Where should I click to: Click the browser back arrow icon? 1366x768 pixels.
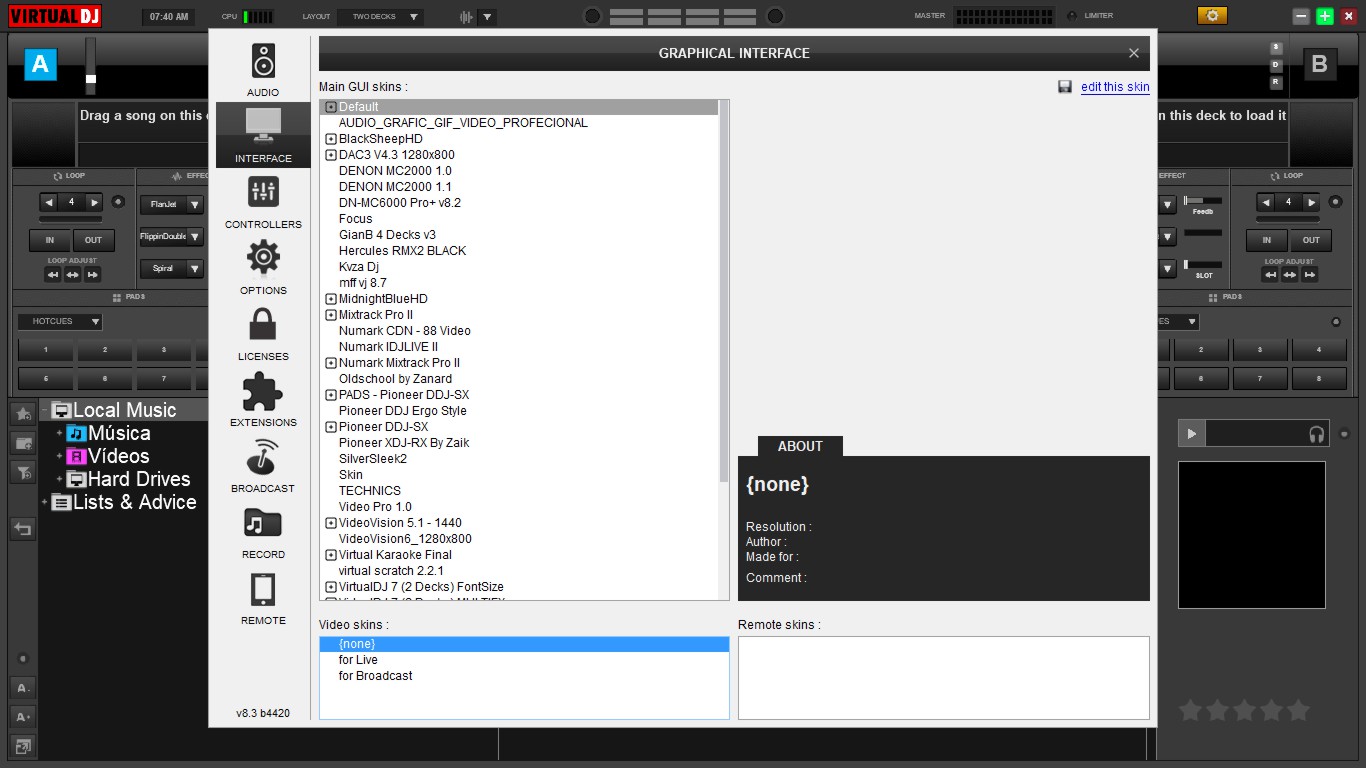click(x=23, y=529)
